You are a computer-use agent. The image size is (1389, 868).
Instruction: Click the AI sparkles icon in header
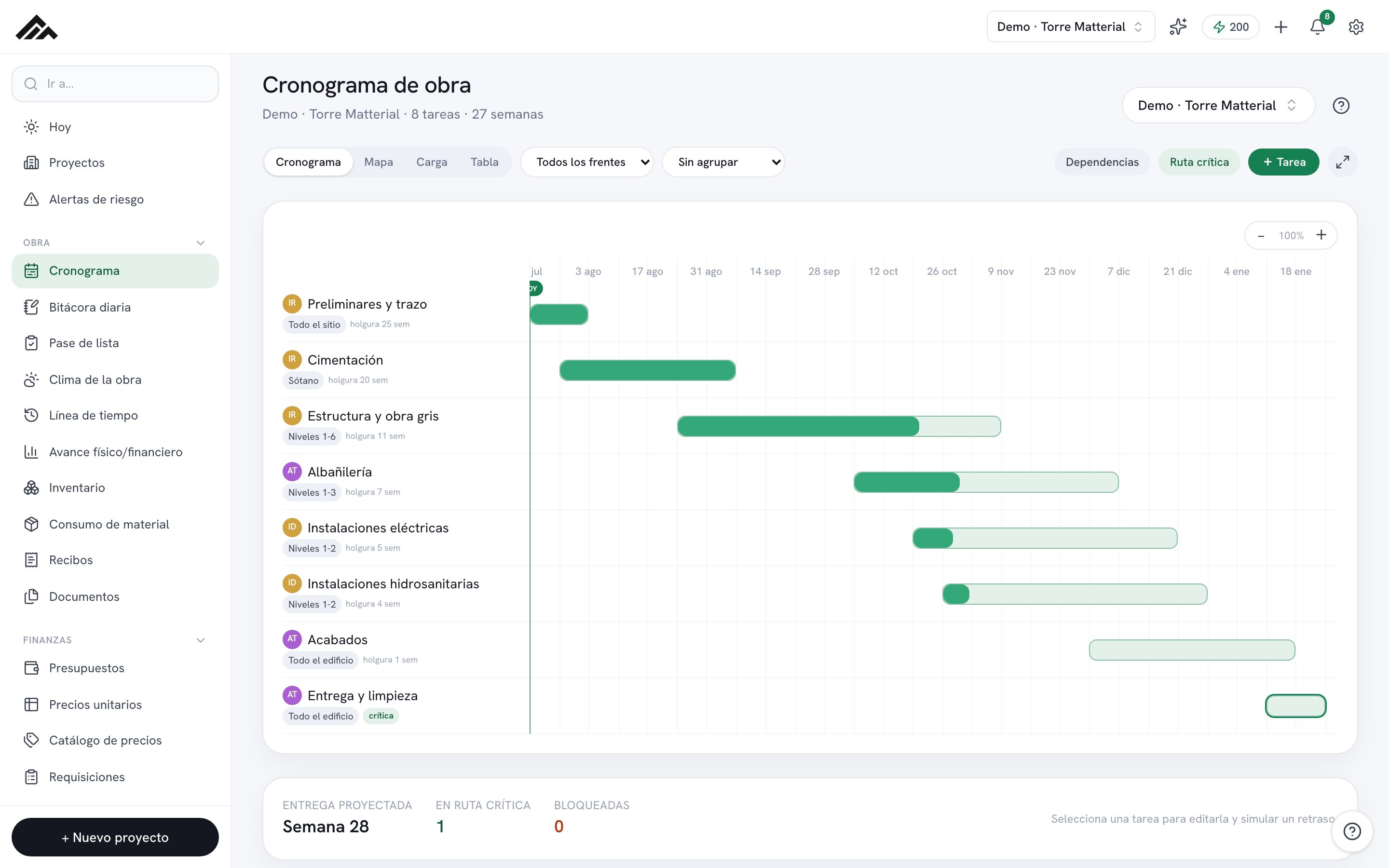click(1178, 27)
